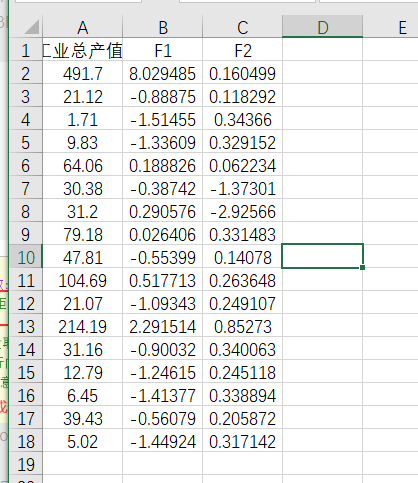Screen dimensions: 418x483
Task: Select row 10 header
Action: [26, 257]
